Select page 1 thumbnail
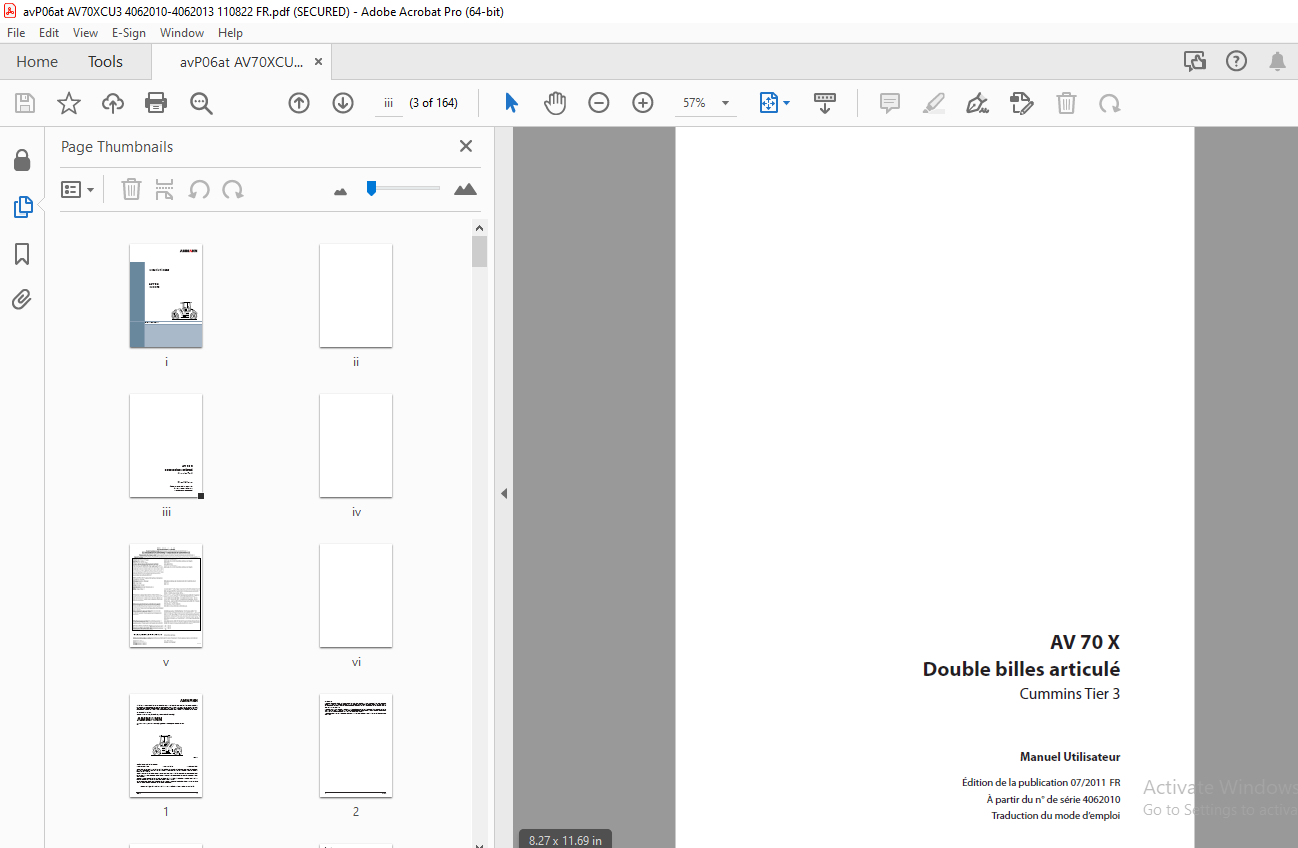Image resolution: width=1298 pixels, height=848 pixels. click(166, 746)
